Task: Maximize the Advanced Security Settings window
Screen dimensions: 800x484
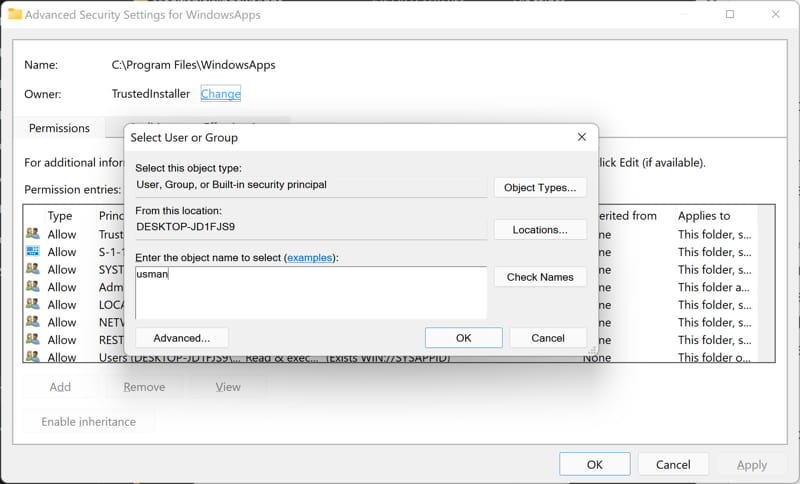Action: click(x=730, y=14)
